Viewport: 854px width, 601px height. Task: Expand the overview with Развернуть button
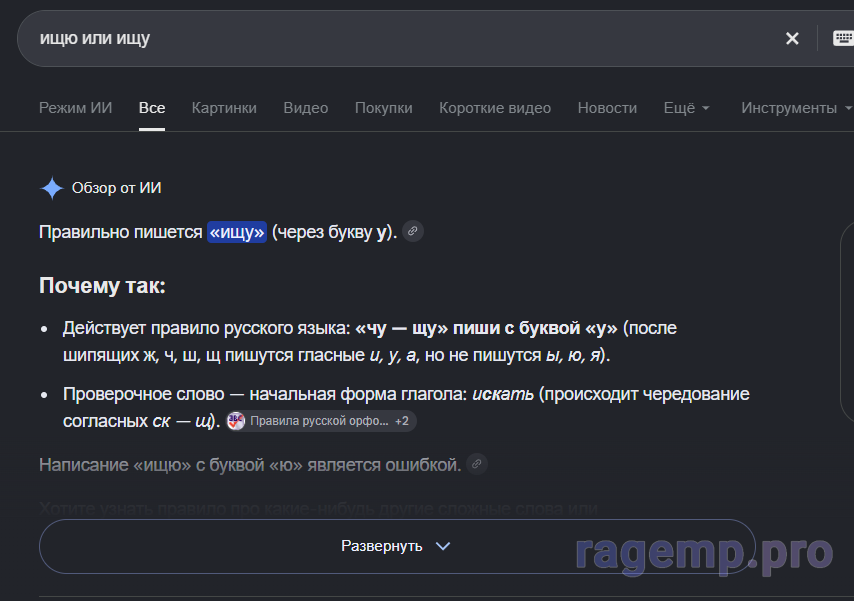397,546
